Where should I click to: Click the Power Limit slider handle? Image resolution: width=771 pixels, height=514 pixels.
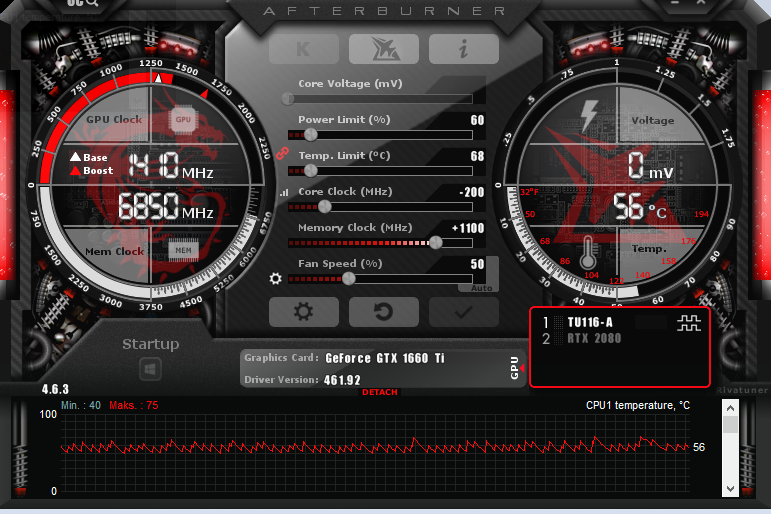pos(311,134)
